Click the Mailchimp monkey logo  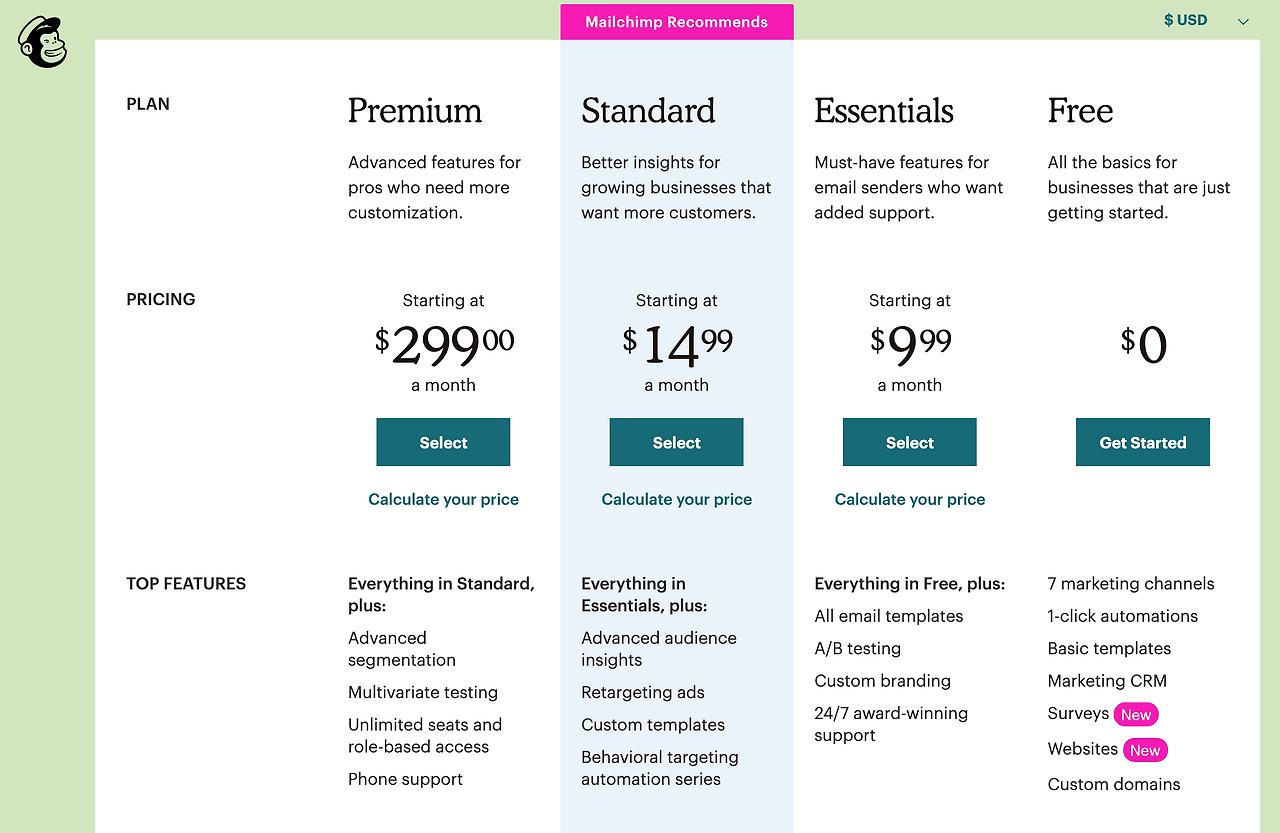pyautogui.click(x=42, y=42)
